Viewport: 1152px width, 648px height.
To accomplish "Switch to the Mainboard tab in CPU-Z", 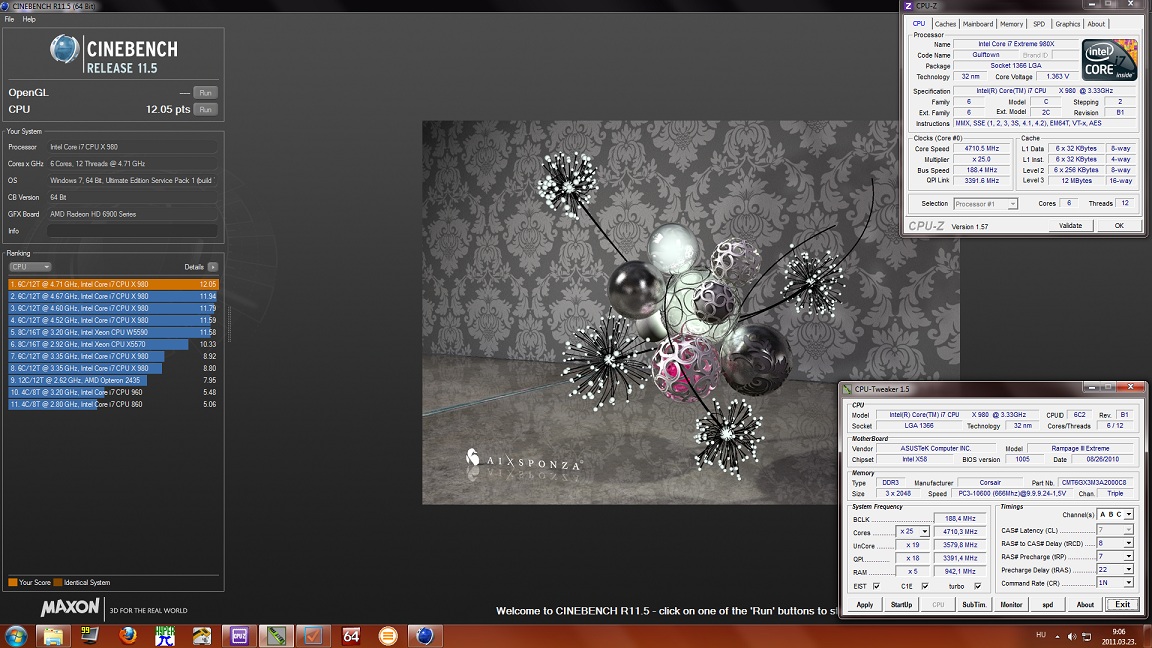I will coord(978,24).
